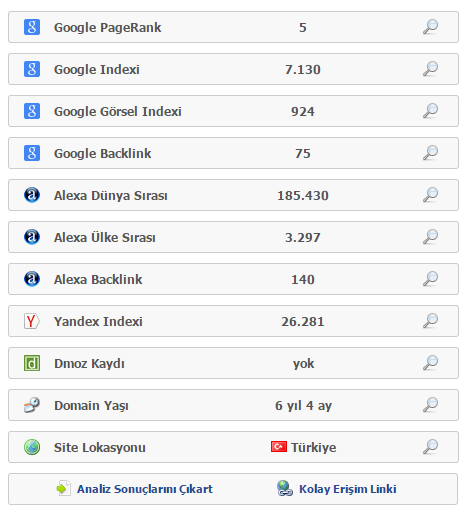Select the Dmoz Kaydı label
The height and width of the screenshot is (514, 465).
click(89, 364)
